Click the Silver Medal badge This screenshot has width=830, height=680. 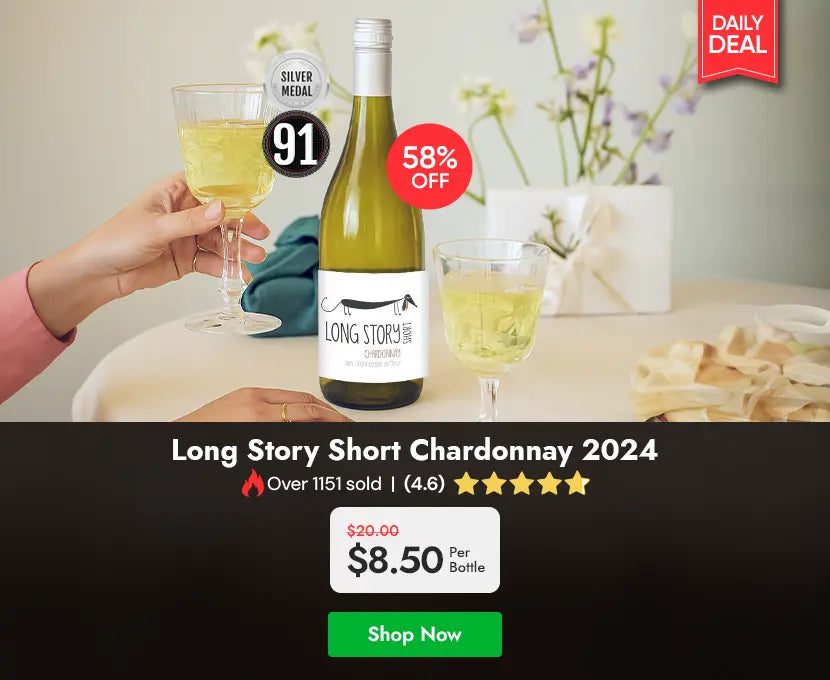pyautogui.click(x=296, y=81)
